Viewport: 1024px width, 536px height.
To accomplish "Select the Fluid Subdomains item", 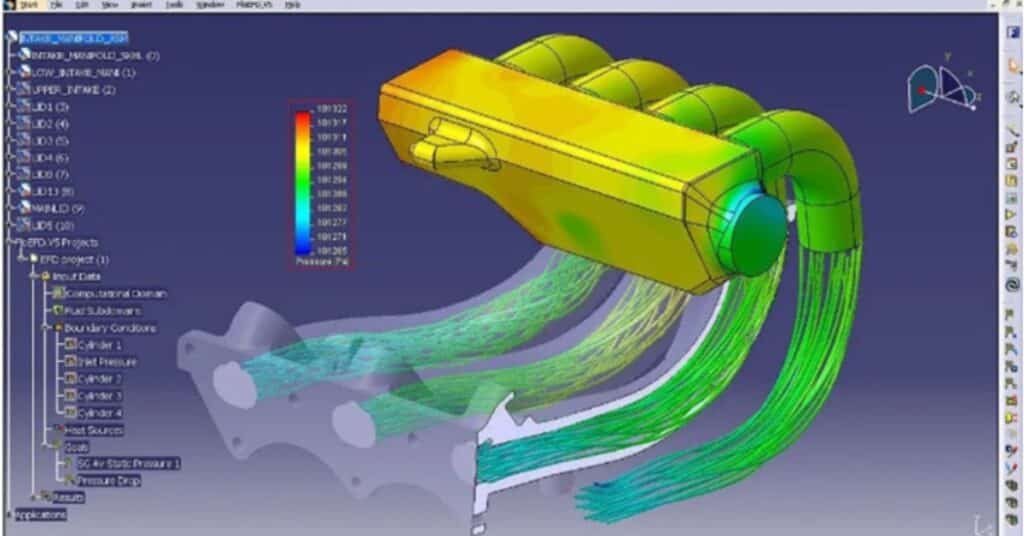I will coord(104,310).
